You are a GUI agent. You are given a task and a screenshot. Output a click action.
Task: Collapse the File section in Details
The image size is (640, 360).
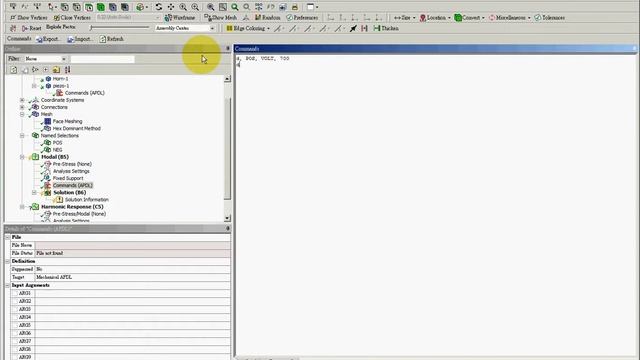click(8, 237)
